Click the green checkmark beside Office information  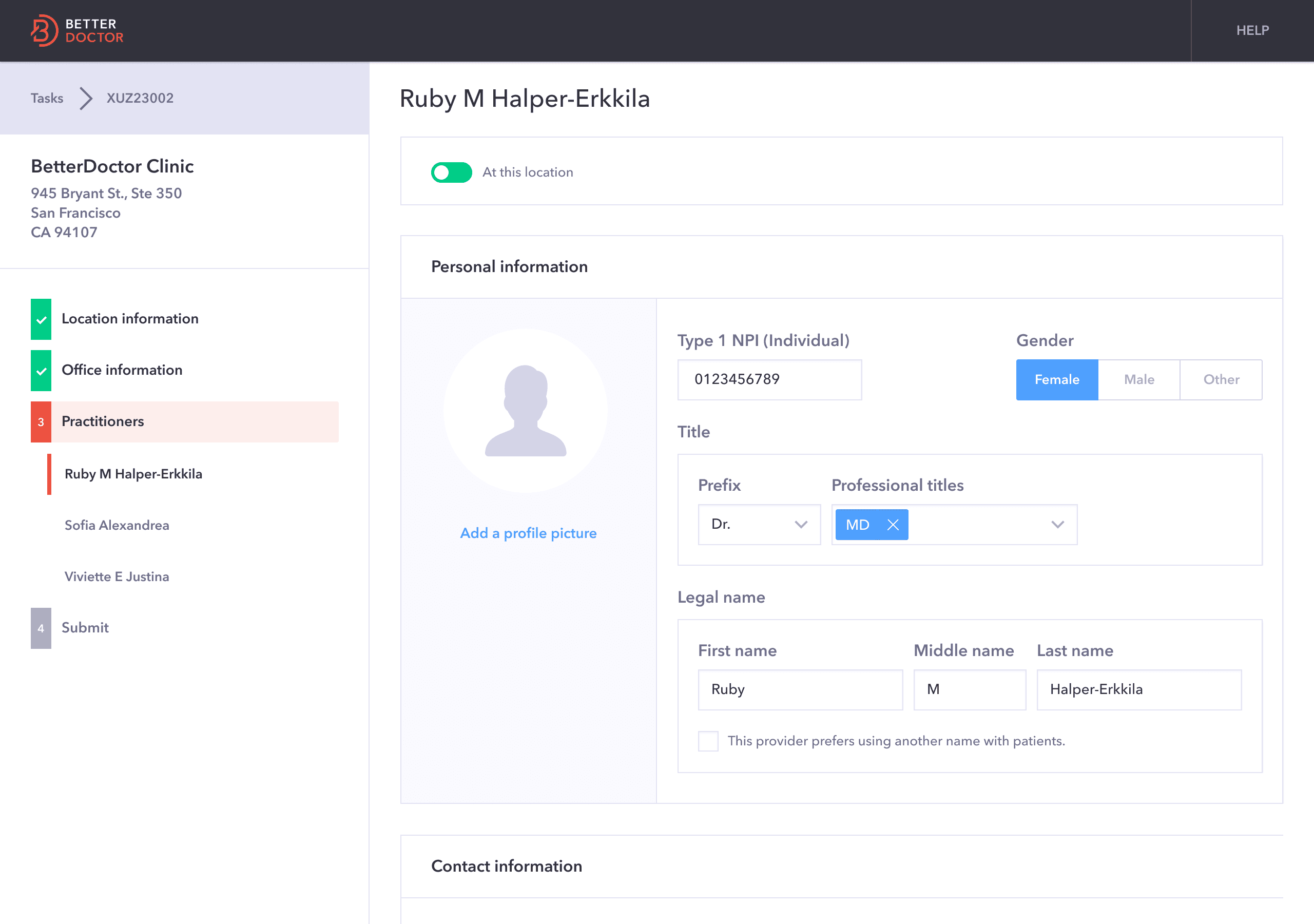(41, 371)
